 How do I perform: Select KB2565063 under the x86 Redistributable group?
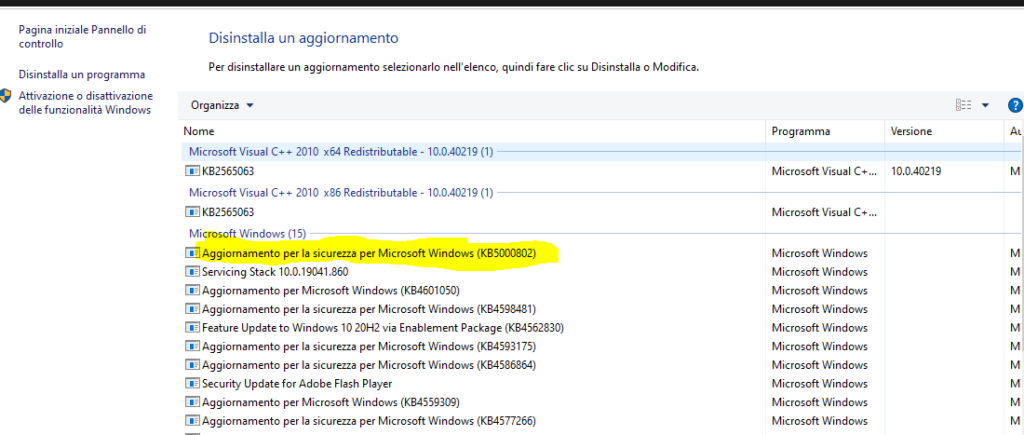coord(228,212)
